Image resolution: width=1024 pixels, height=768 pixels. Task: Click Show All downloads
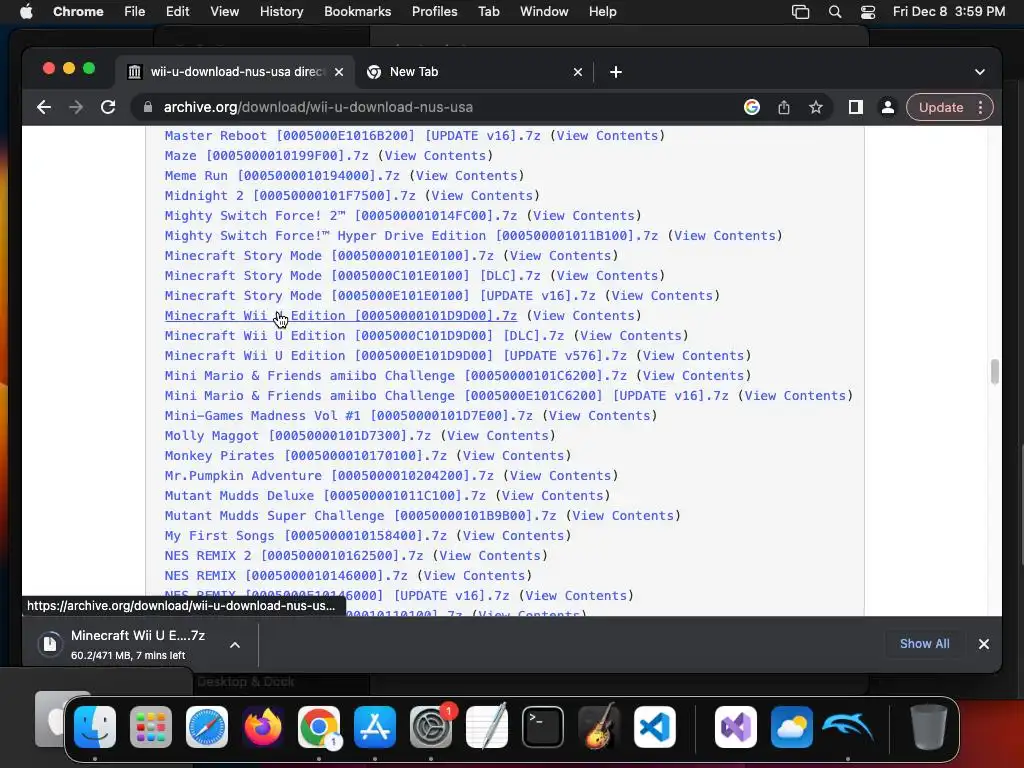pos(924,643)
